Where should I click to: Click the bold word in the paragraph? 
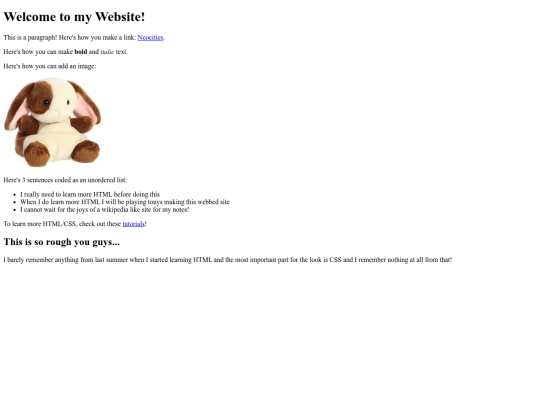click(81, 52)
